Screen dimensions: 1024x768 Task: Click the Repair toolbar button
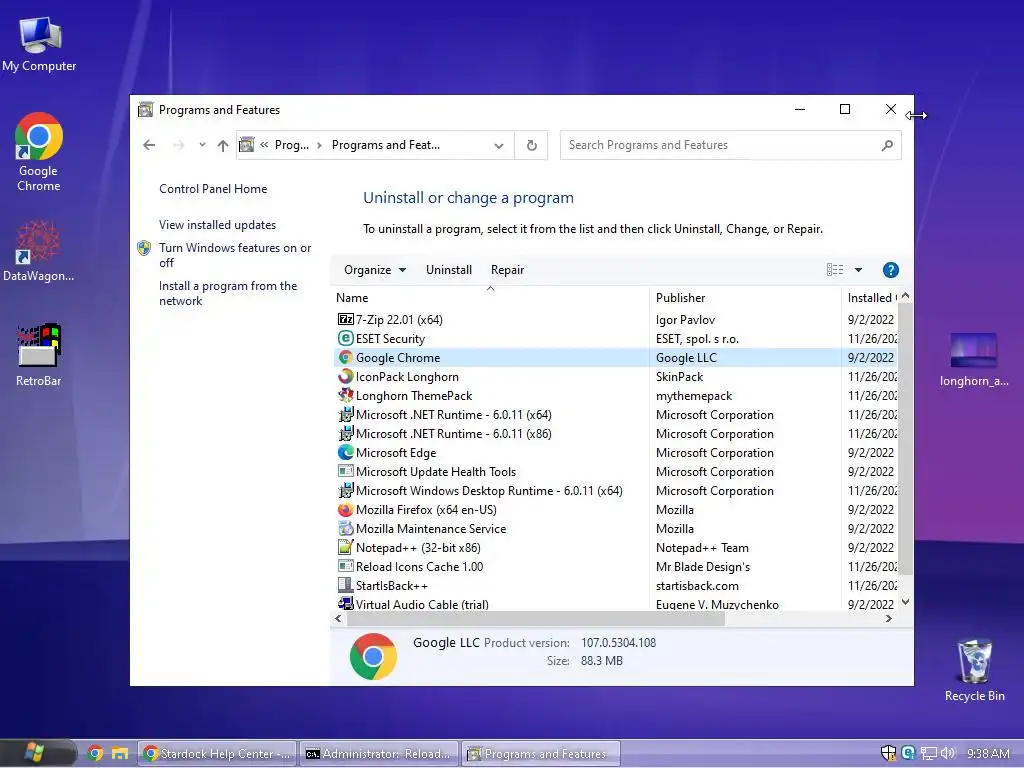pos(507,270)
